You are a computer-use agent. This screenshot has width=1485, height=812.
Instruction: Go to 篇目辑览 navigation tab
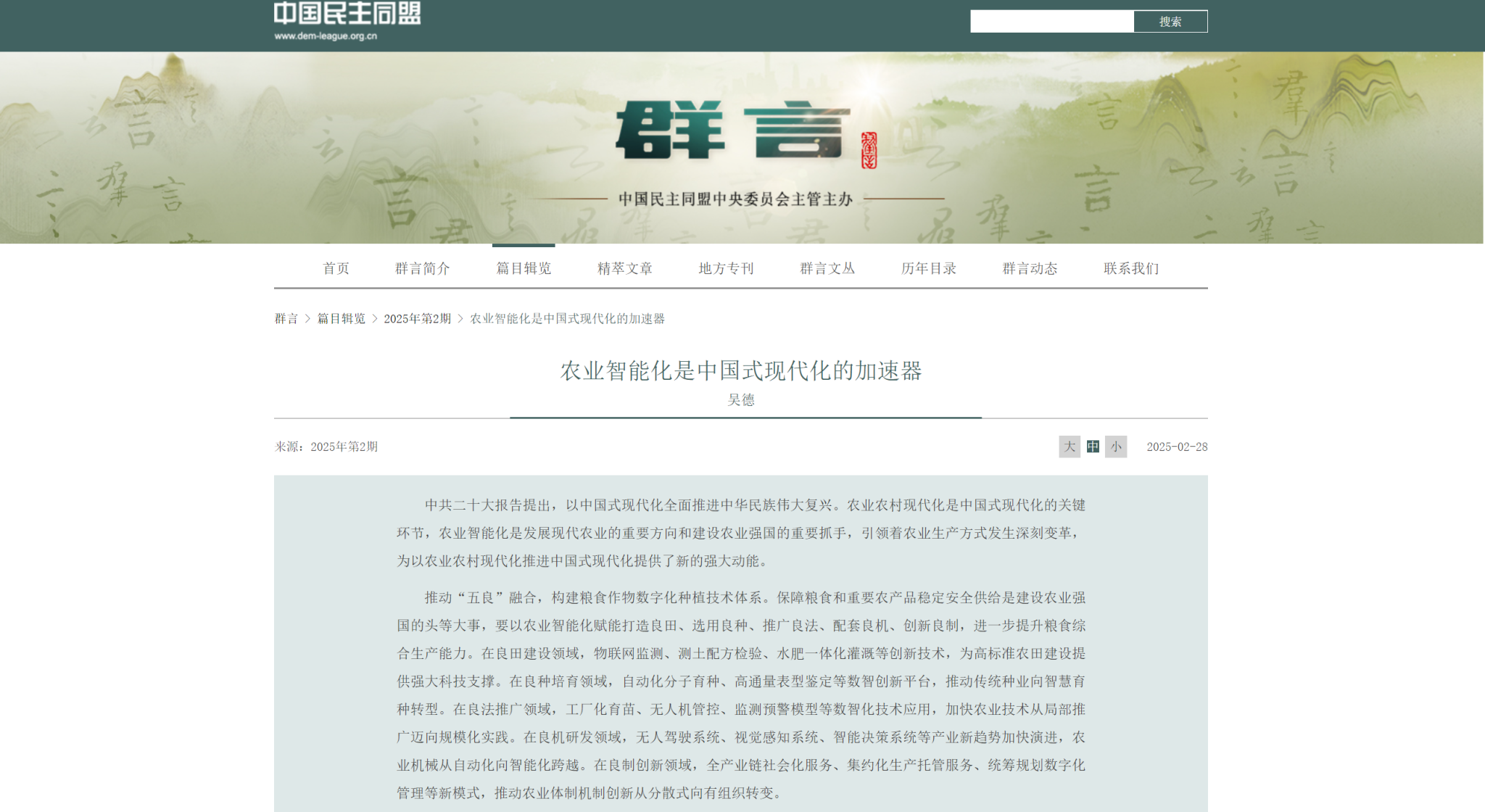coord(524,268)
